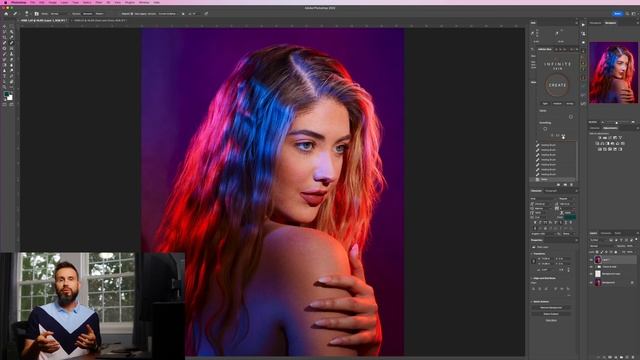
Task: Click the Navigator zoom slider
Action: tap(617, 122)
